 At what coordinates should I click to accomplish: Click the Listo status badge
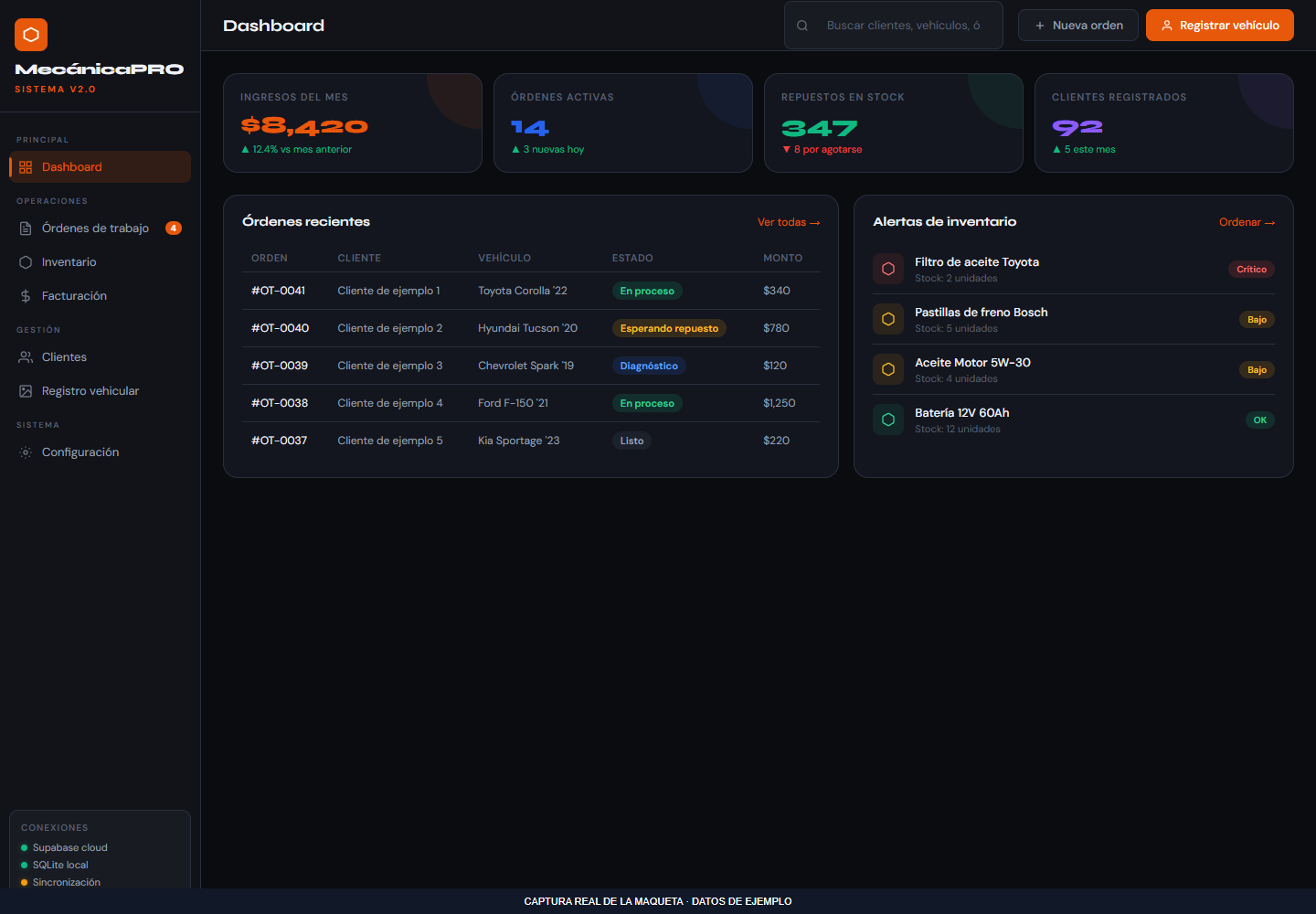[631, 441]
